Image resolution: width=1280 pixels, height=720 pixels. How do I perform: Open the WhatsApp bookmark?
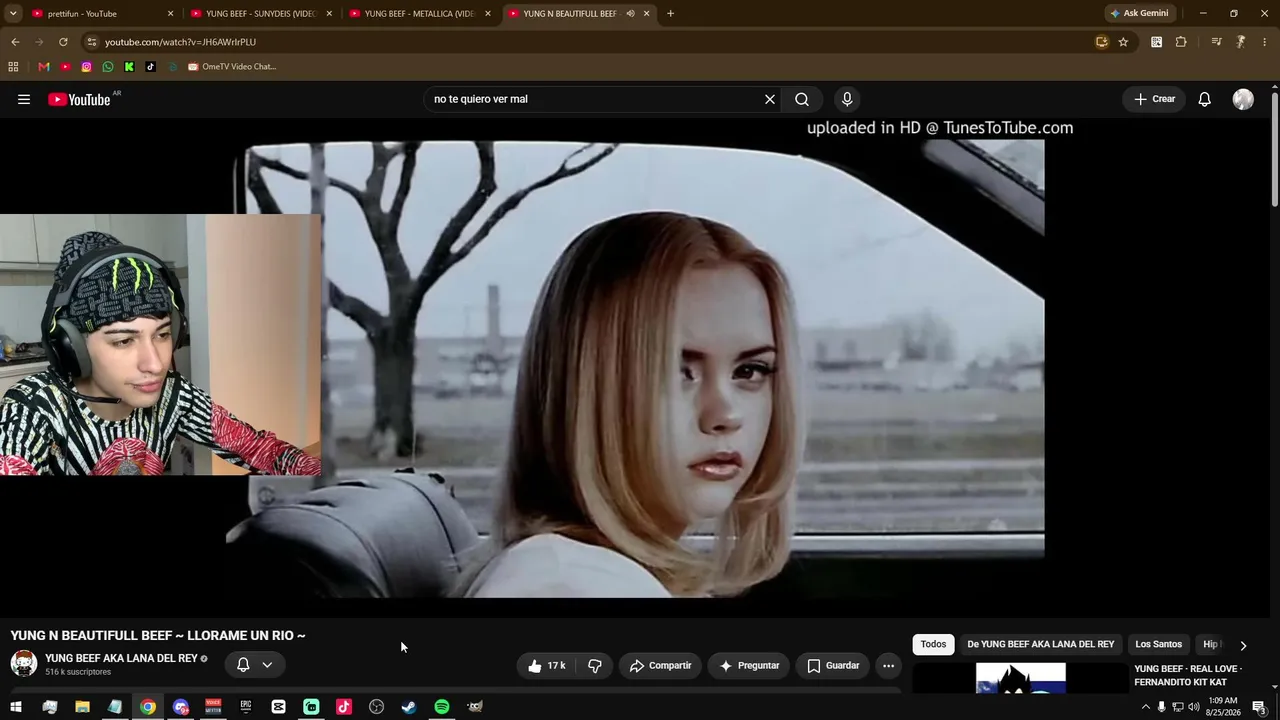(x=108, y=67)
